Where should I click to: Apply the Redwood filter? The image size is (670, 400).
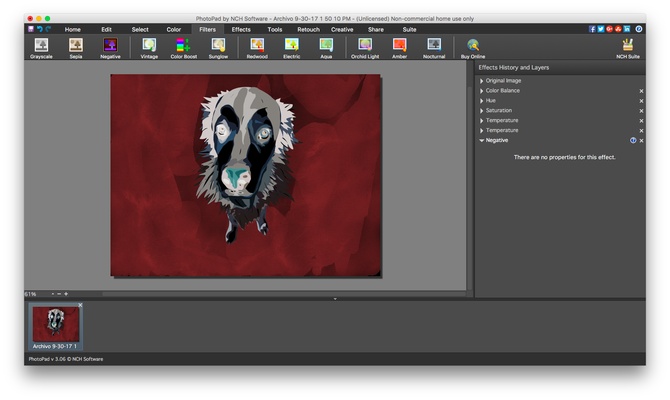click(x=257, y=48)
